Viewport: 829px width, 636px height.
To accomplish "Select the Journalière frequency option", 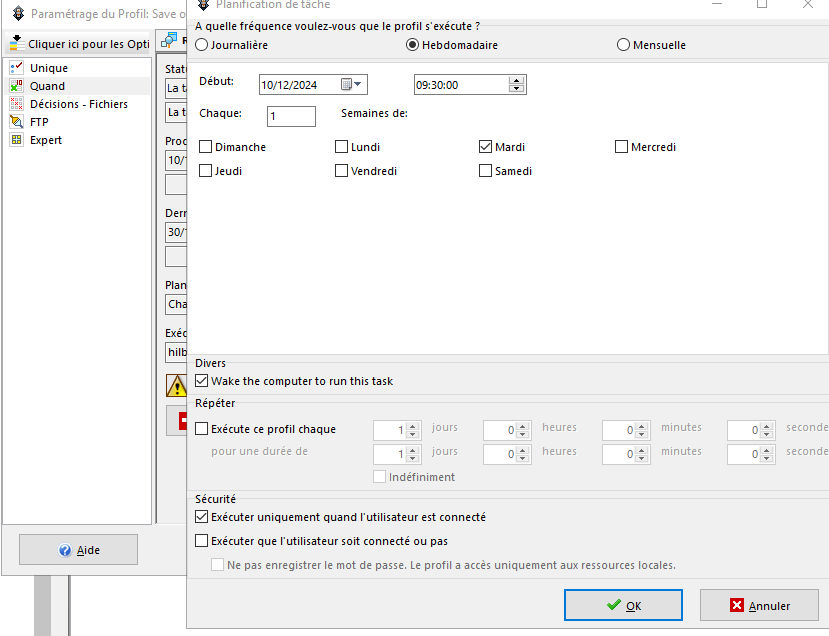I will click(203, 45).
